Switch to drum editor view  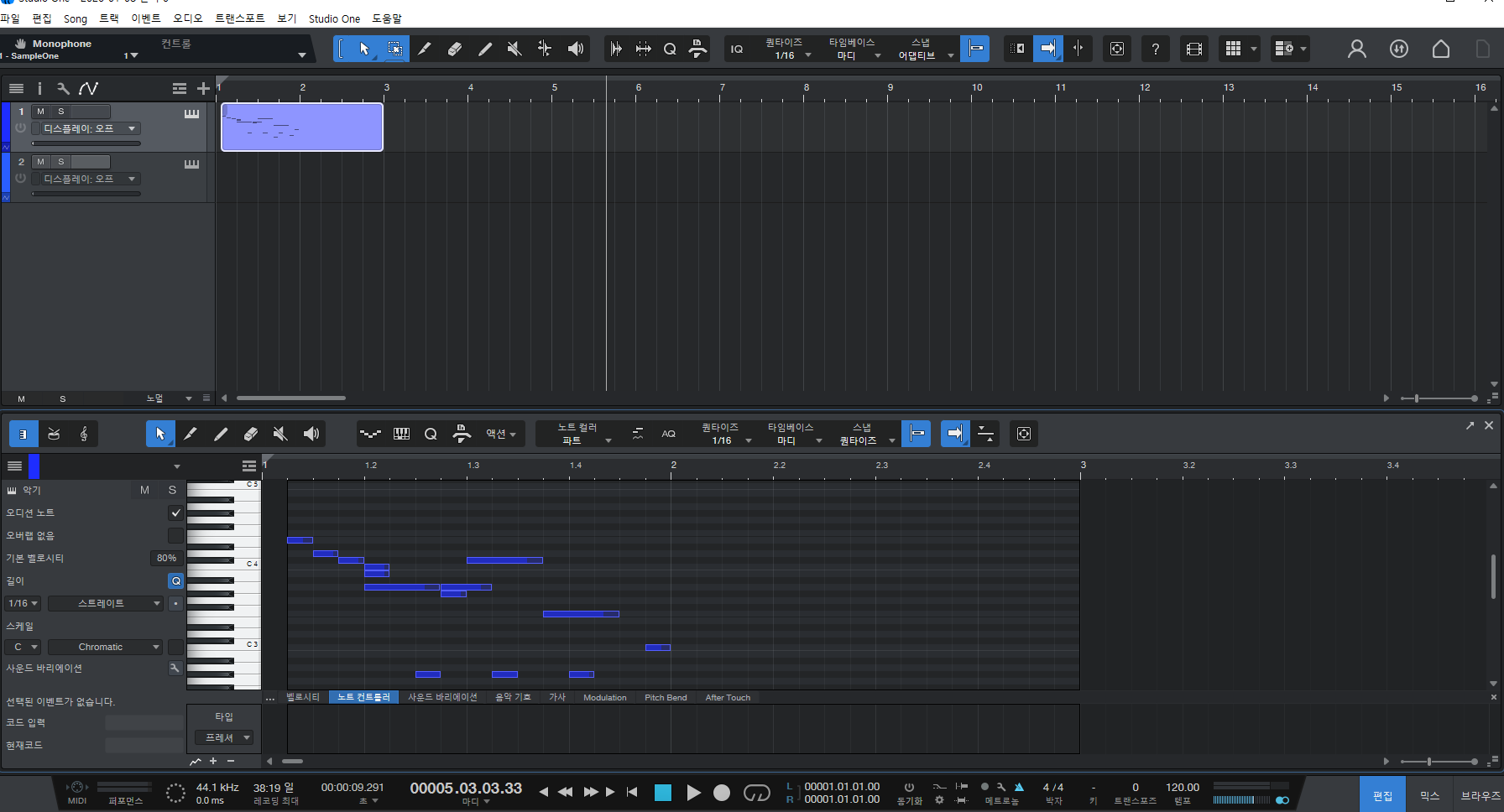click(54, 434)
